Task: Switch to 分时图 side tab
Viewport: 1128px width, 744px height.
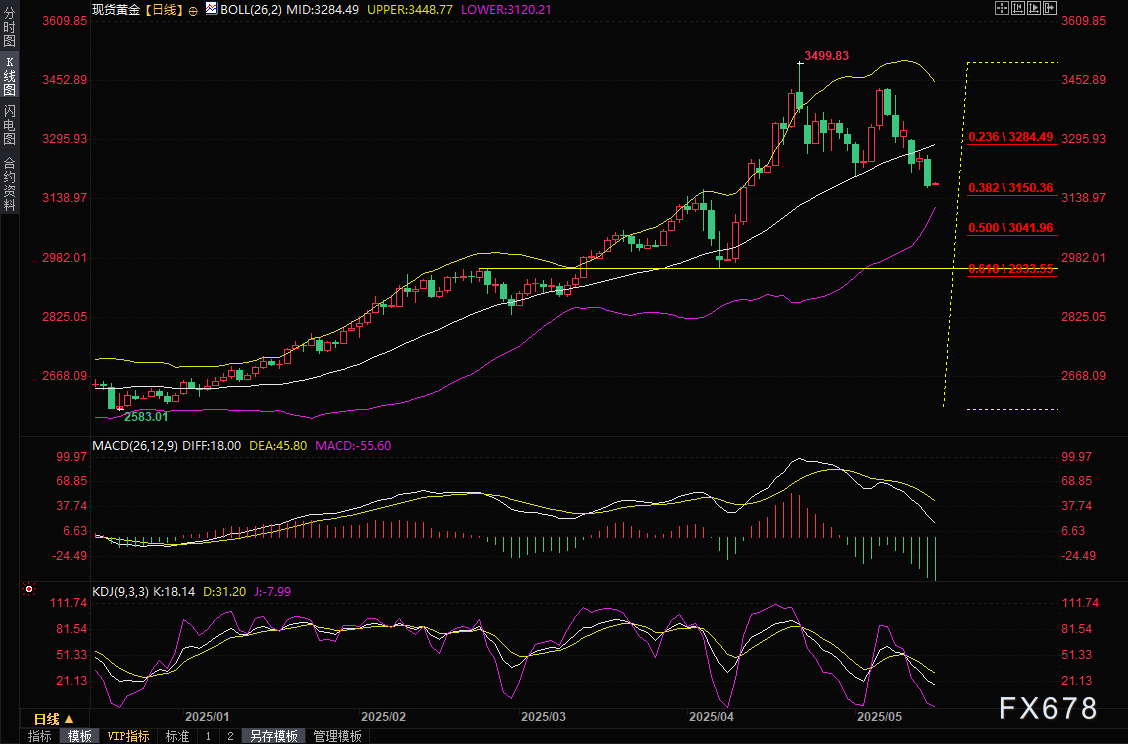Action: pyautogui.click(x=9, y=33)
